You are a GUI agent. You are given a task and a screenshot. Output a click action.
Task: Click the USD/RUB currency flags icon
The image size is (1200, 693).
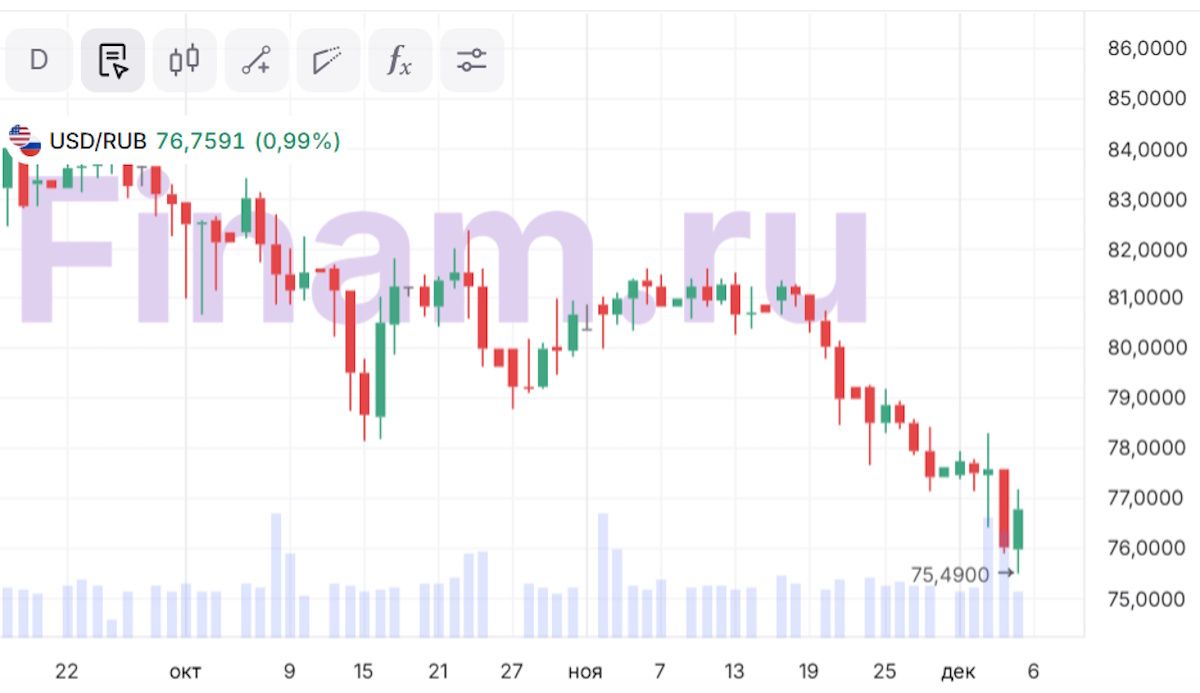[25, 141]
